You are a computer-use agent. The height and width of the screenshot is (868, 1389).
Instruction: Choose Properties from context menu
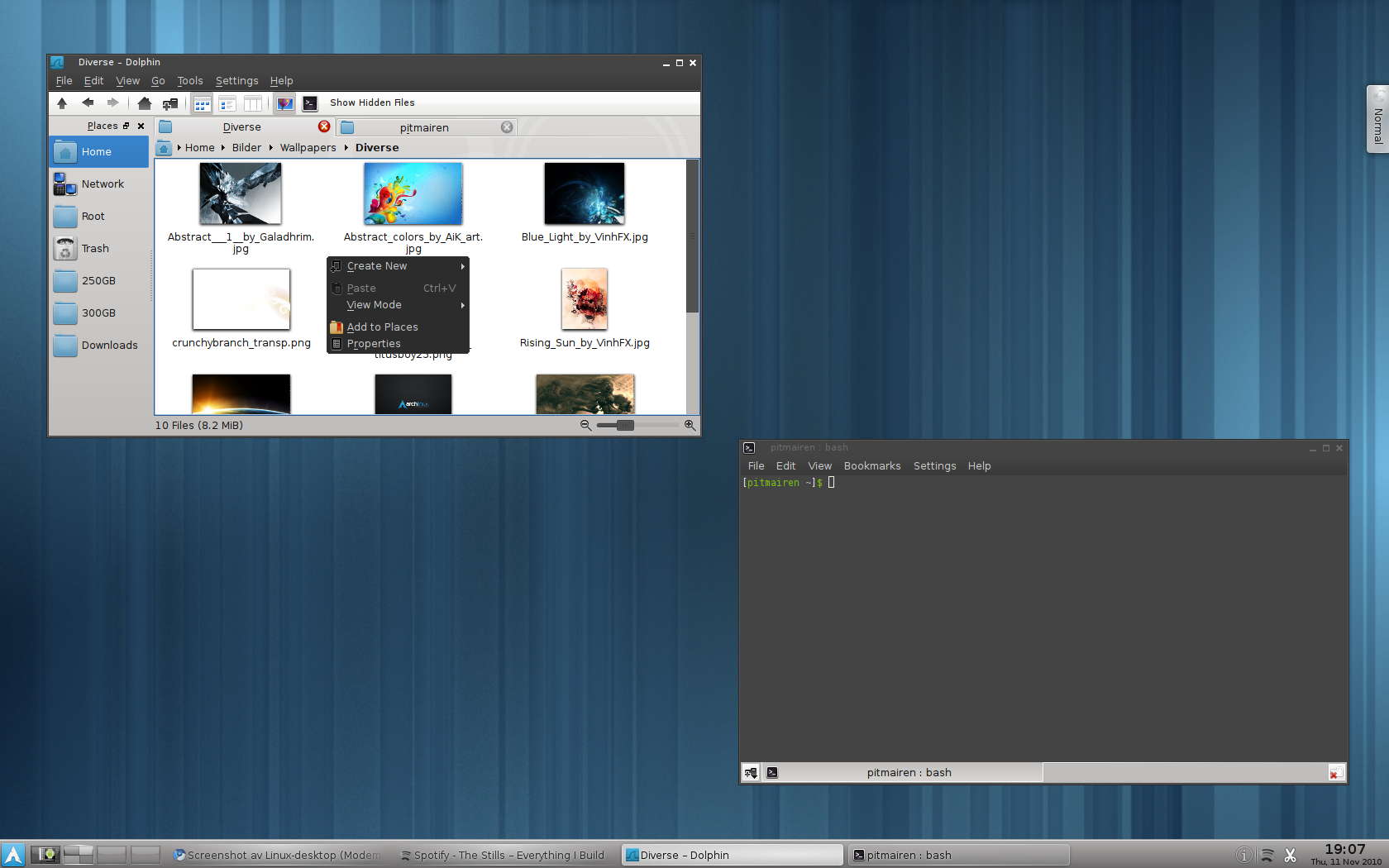click(398, 344)
